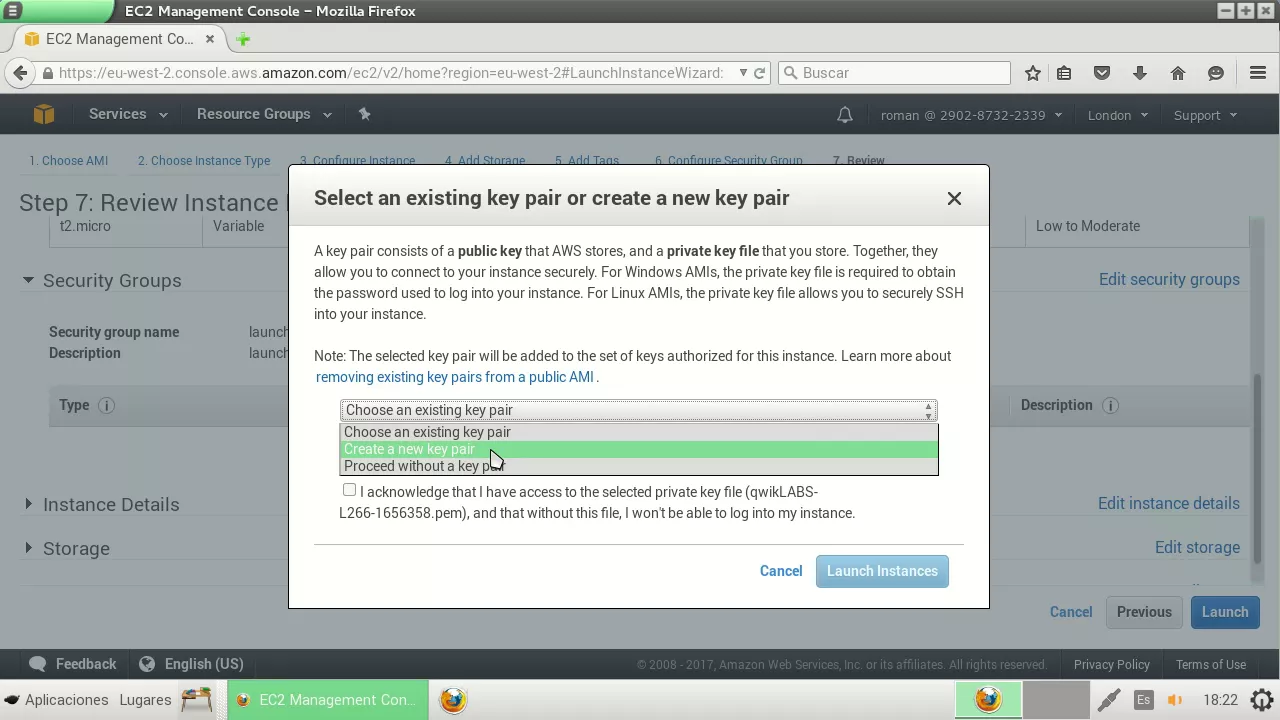This screenshot has height=720, width=1280.
Task: Select 'Create a new key pair' option
Action: [x=638, y=449]
